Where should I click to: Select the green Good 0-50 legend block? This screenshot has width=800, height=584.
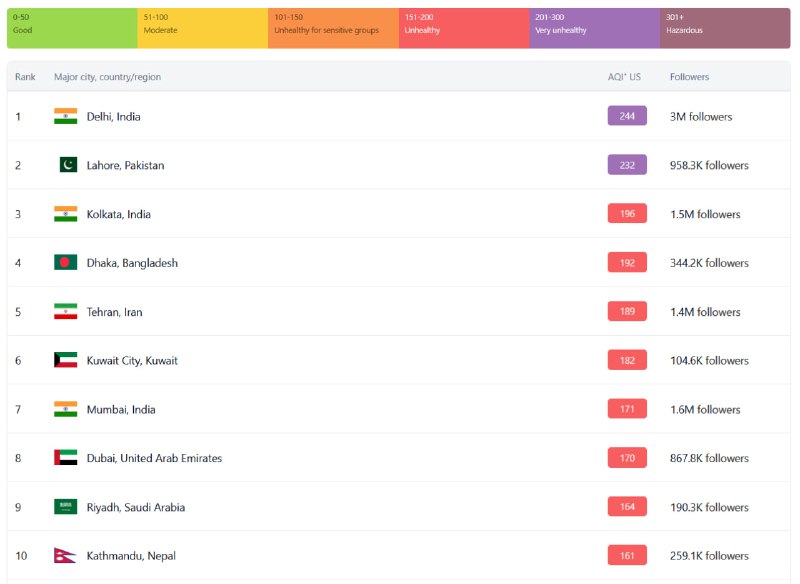tap(72, 28)
